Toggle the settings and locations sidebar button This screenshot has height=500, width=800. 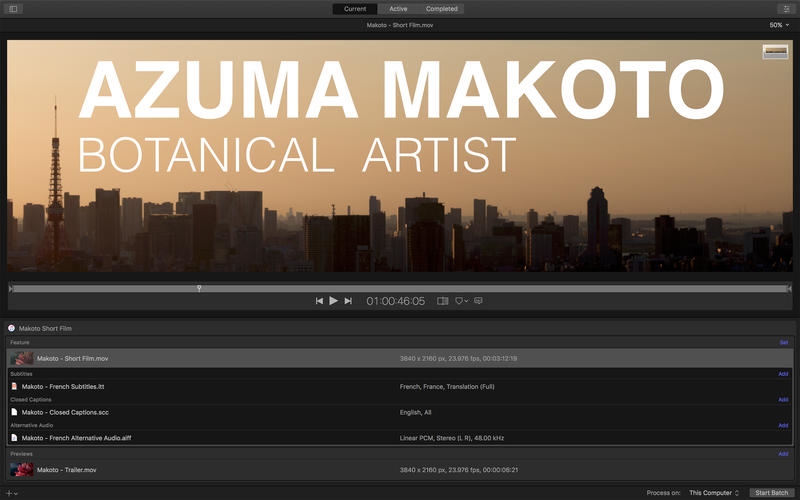point(13,9)
